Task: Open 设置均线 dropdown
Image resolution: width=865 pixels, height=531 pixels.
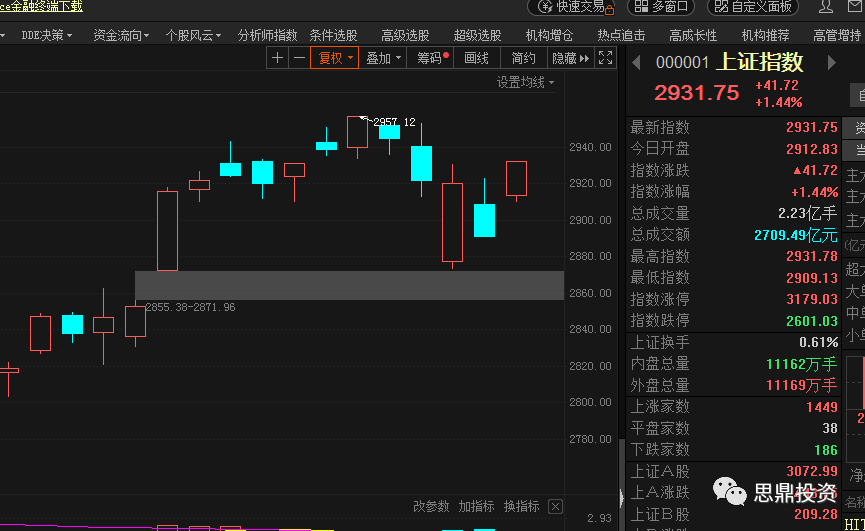Action: coord(525,83)
